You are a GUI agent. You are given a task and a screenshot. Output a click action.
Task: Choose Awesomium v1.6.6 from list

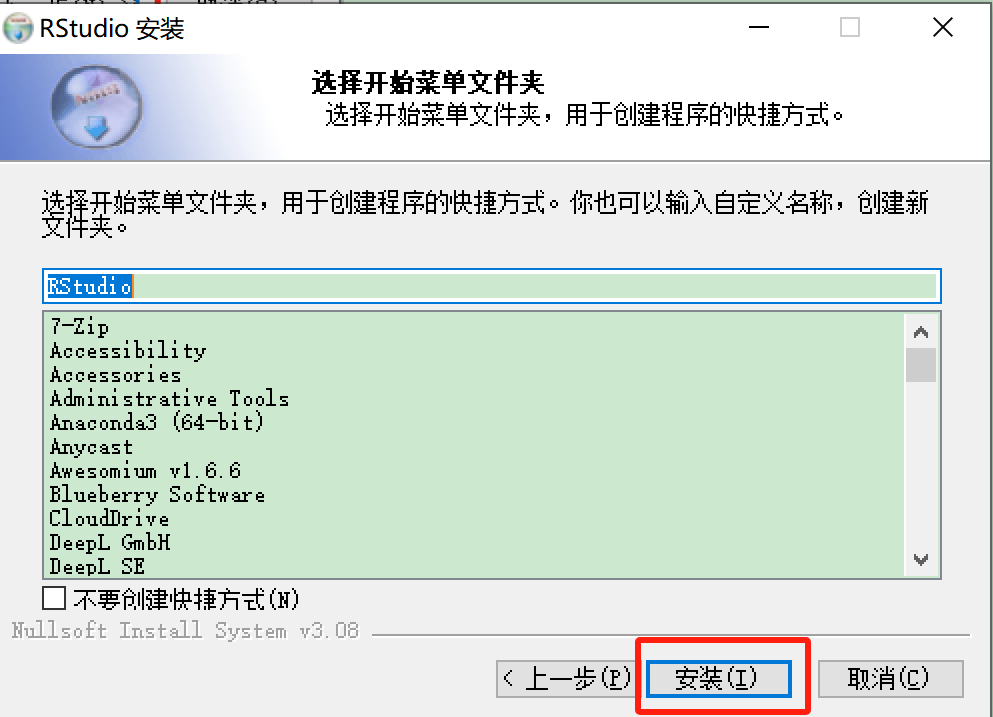(145, 471)
